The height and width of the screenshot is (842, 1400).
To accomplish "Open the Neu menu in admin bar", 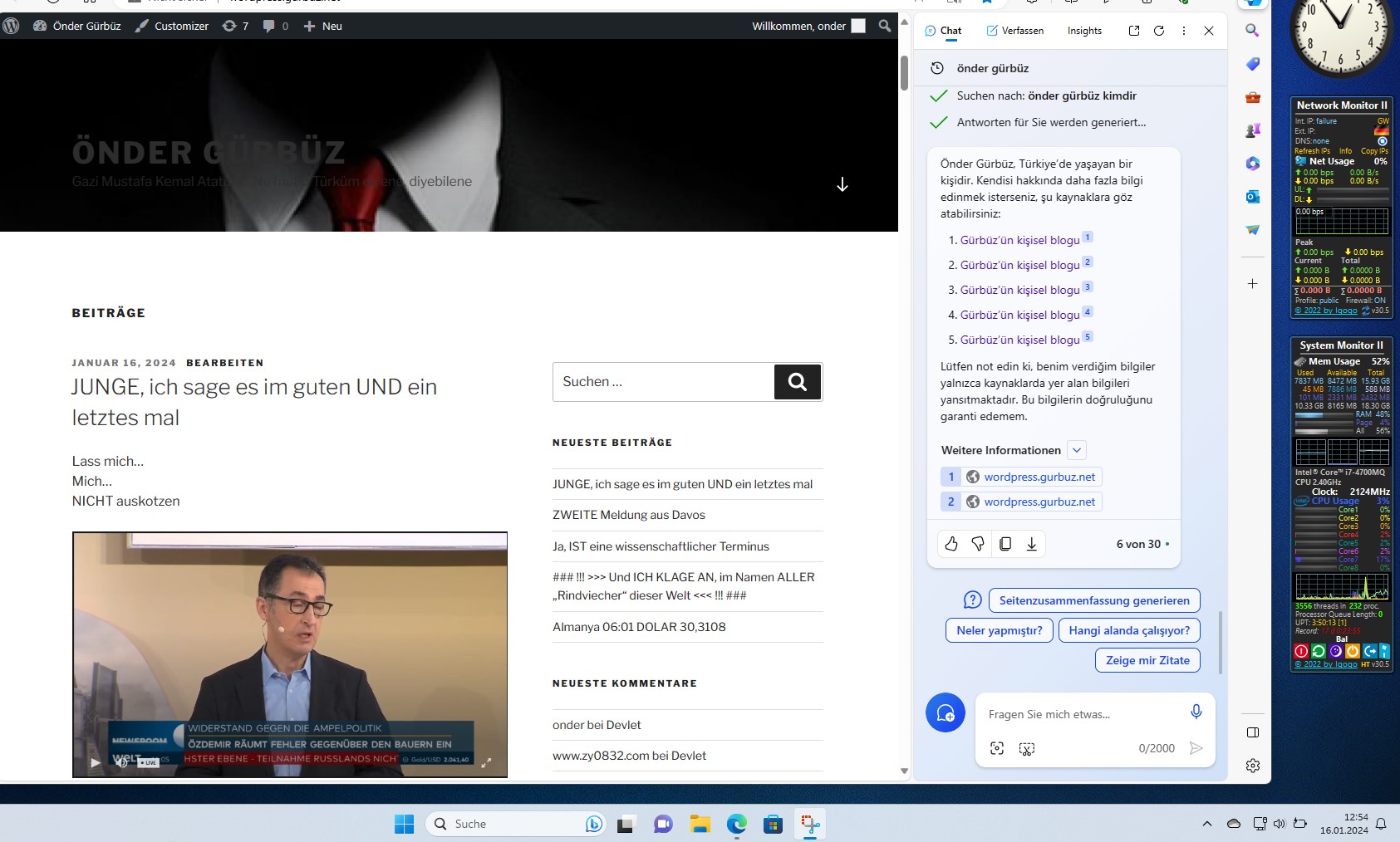I will coord(323,26).
